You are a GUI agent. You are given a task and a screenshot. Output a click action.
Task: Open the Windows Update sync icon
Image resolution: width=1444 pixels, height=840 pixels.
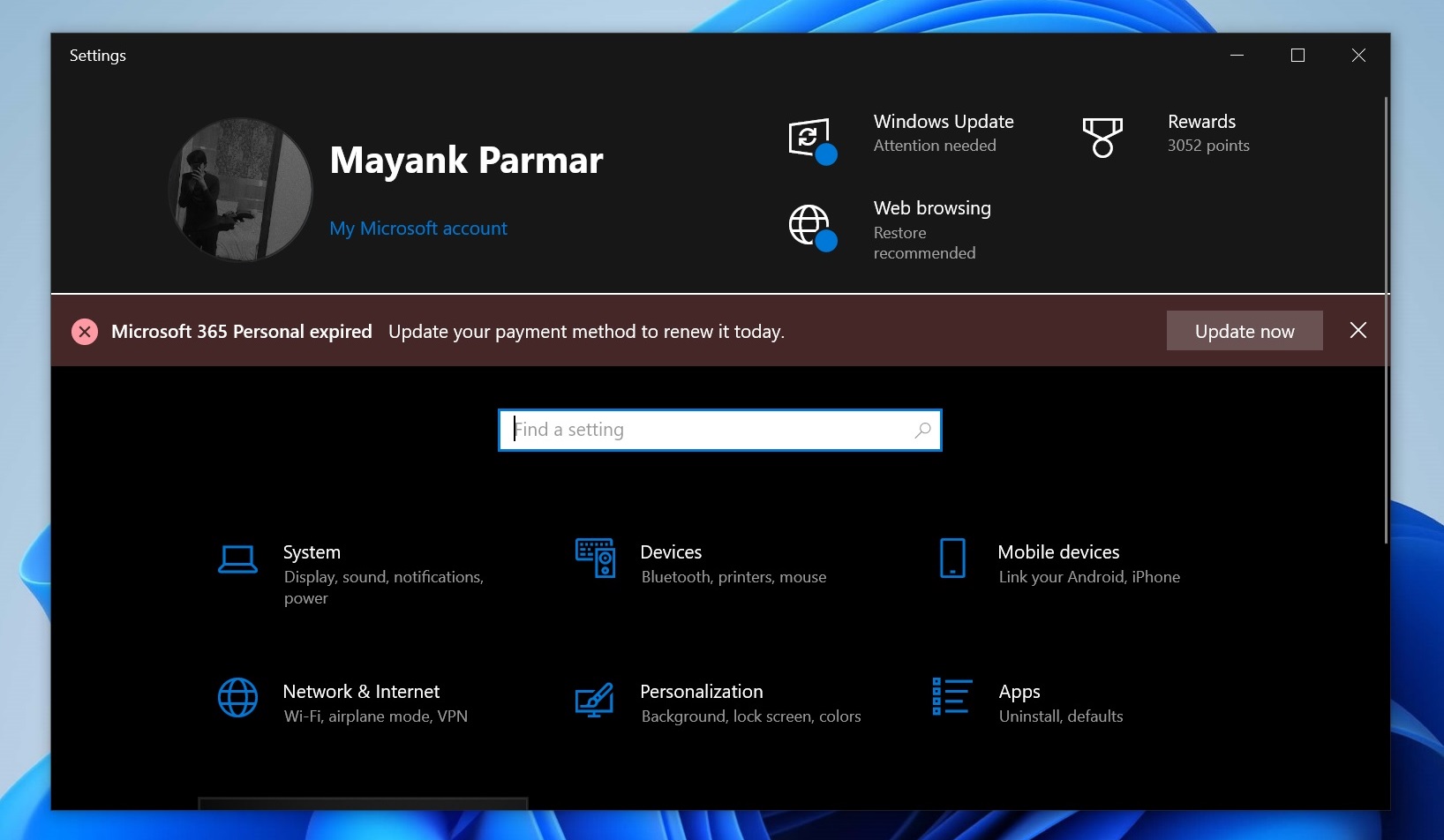810,139
